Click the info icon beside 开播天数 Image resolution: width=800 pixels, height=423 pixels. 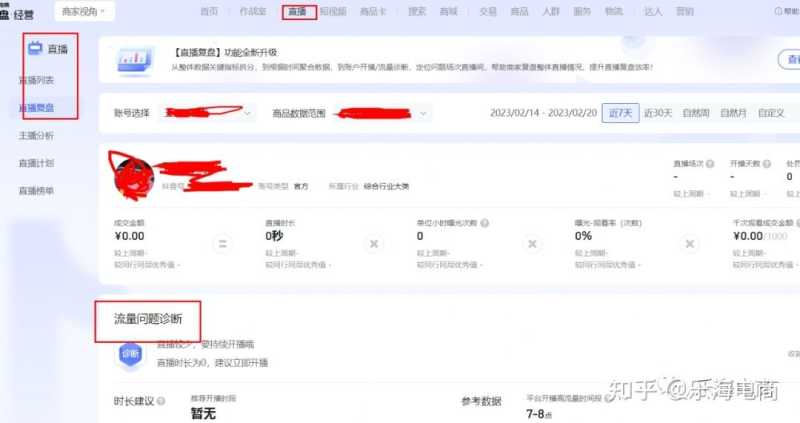click(x=766, y=164)
